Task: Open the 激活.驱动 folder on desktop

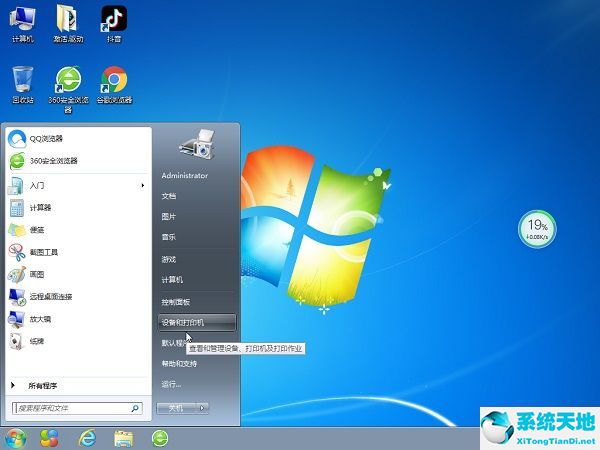Action: point(69,20)
